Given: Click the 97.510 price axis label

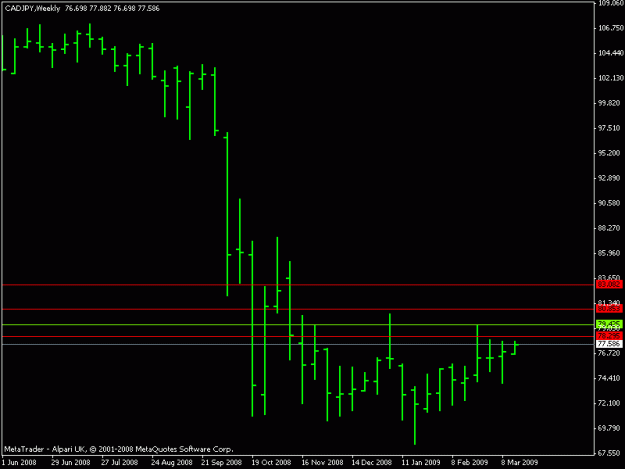Looking at the screenshot, I should (609, 128).
